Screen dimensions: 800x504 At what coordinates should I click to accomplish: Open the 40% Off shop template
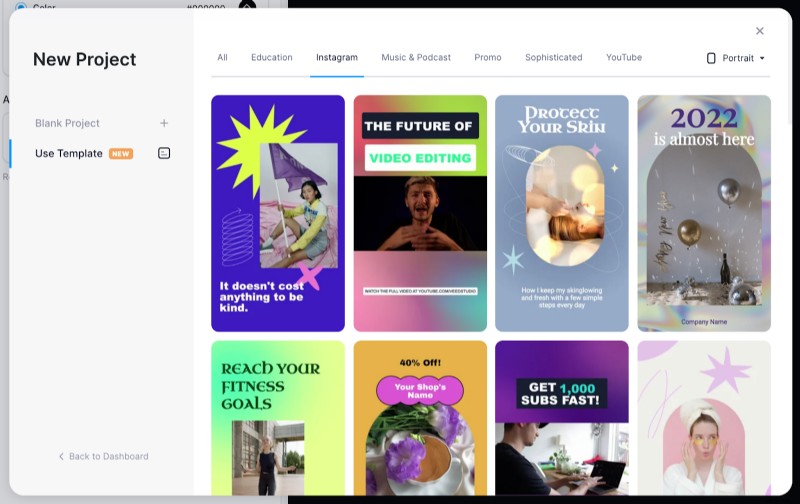coord(420,418)
